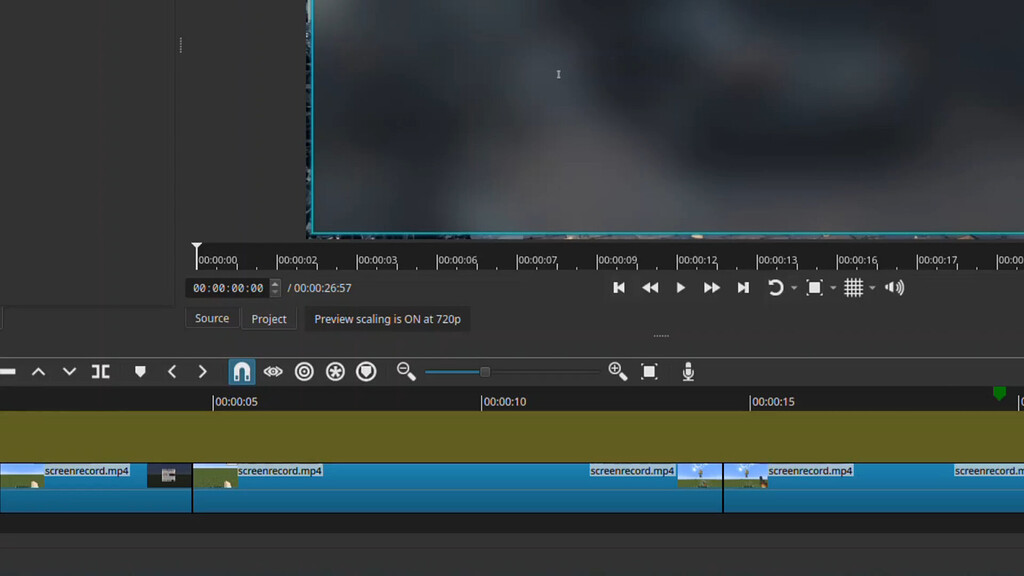The image size is (1024, 576).
Task: Click the Record audio microphone icon
Action: pyautogui.click(x=687, y=371)
